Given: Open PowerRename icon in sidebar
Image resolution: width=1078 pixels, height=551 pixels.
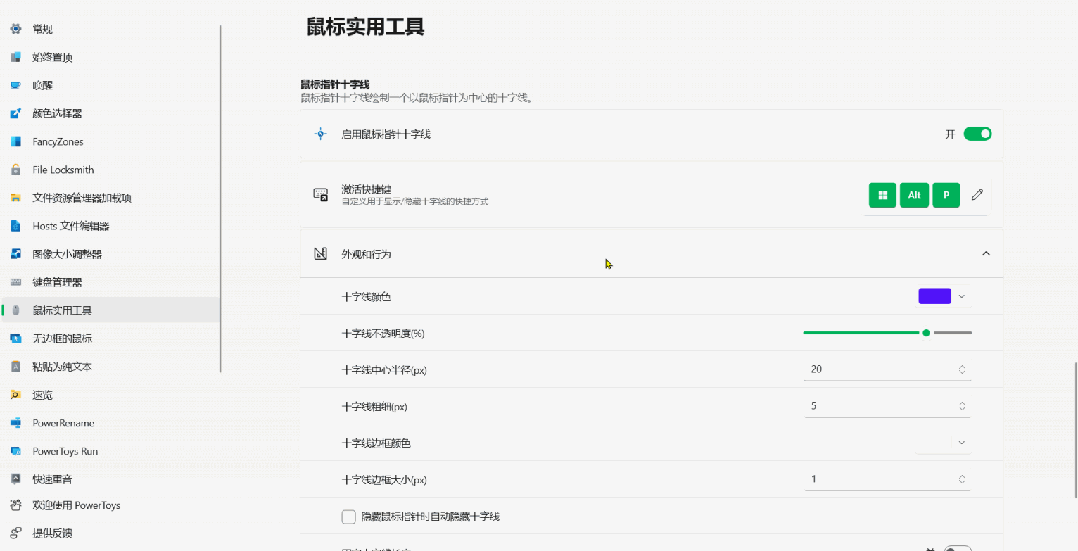Looking at the screenshot, I should [16, 423].
